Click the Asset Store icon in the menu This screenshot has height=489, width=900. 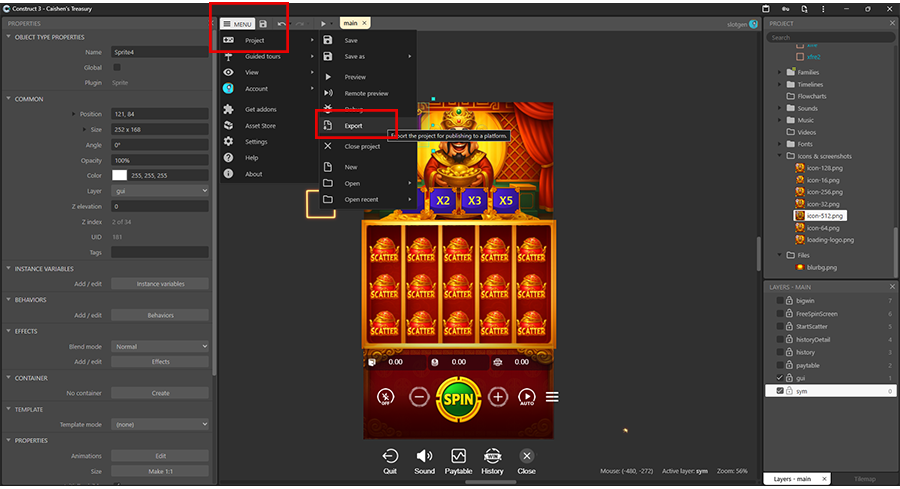228,126
